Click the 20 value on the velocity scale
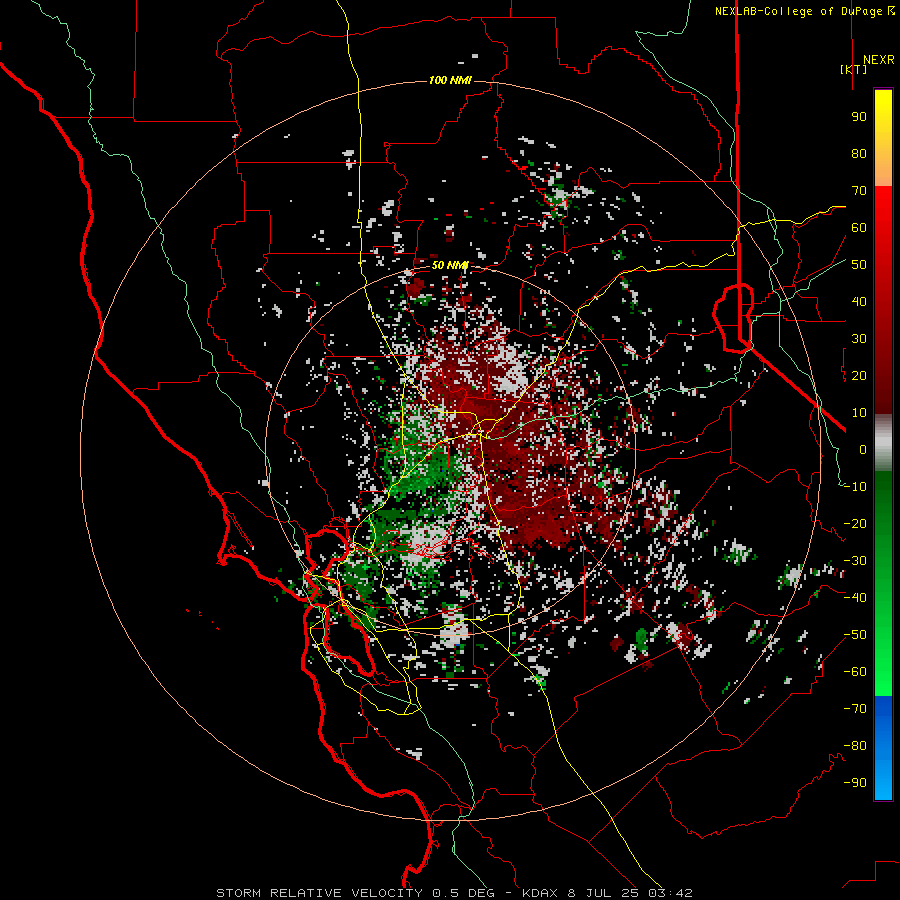900x900 pixels. point(859,376)
